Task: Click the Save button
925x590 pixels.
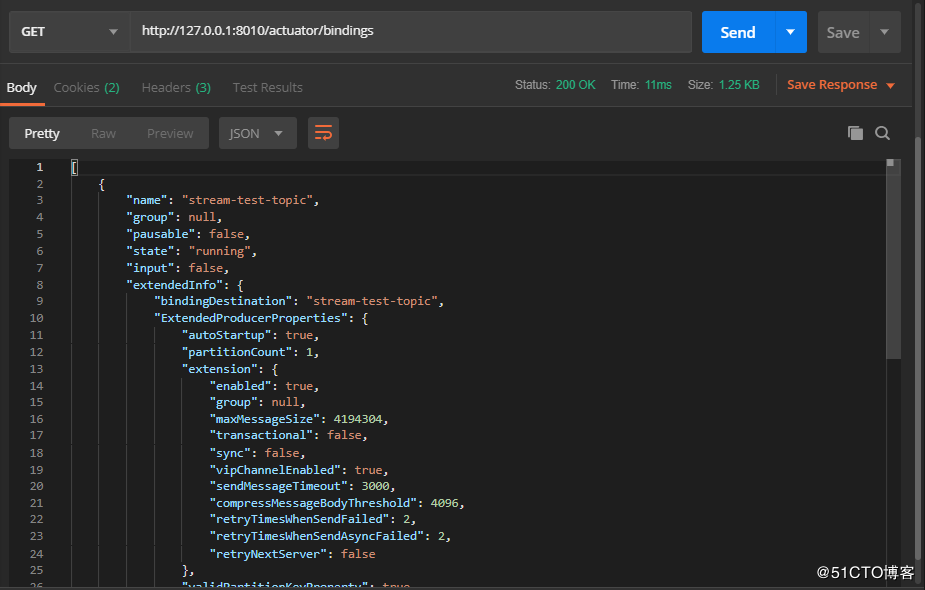Action: click(843, 33)
